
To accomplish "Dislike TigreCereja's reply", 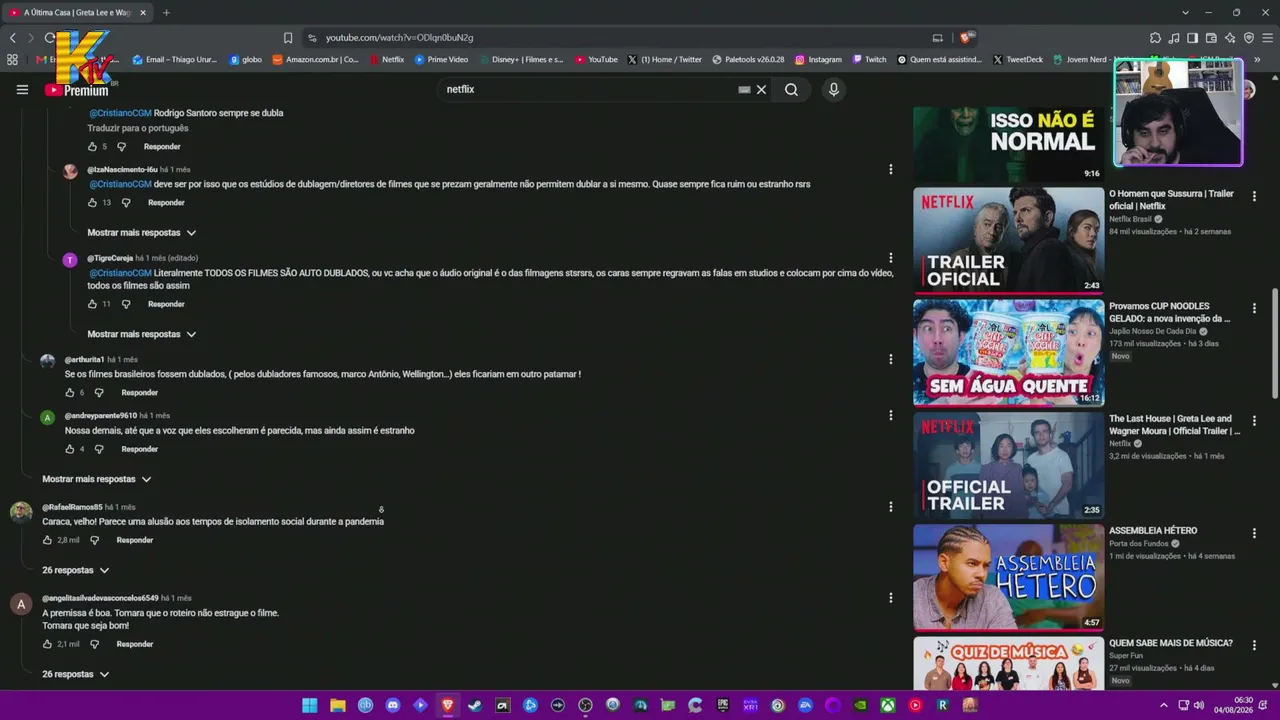I will tap(126, 304).
